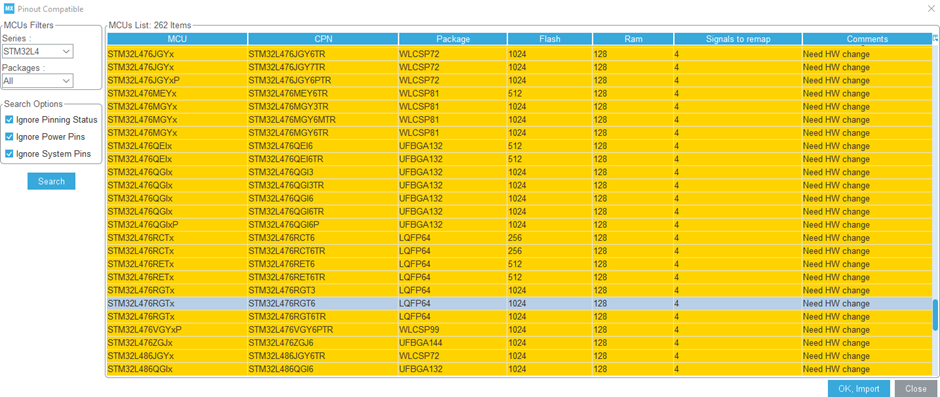
Task: Confirm with OK, Import button
Action: point(859,389)
